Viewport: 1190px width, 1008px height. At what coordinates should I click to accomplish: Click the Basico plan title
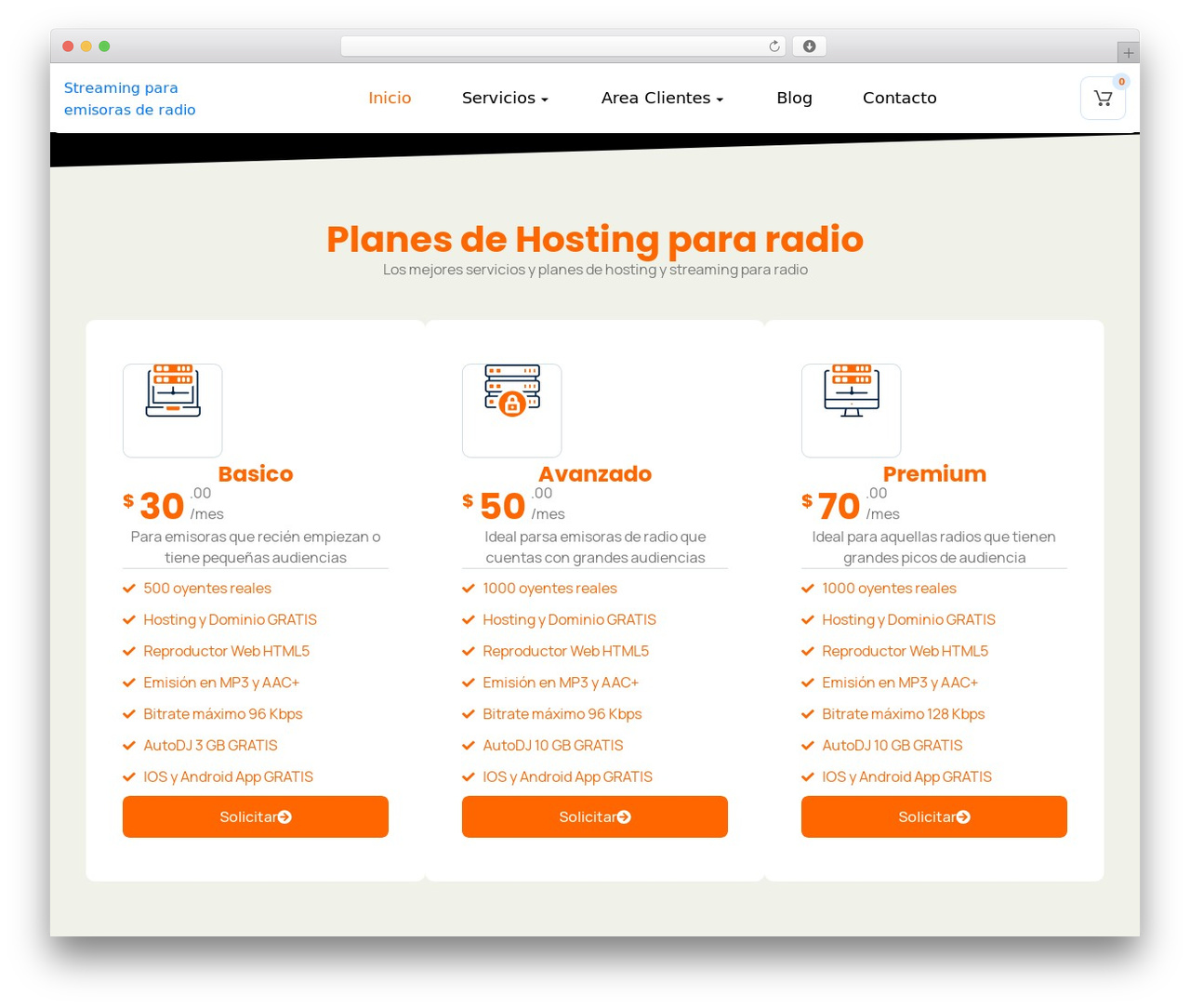tap(256, 473)
